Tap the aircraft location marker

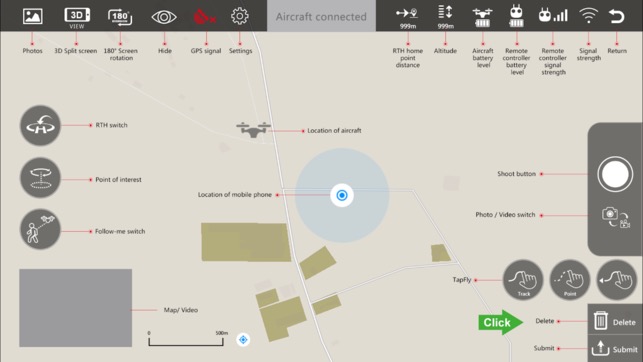pos(253,130)
